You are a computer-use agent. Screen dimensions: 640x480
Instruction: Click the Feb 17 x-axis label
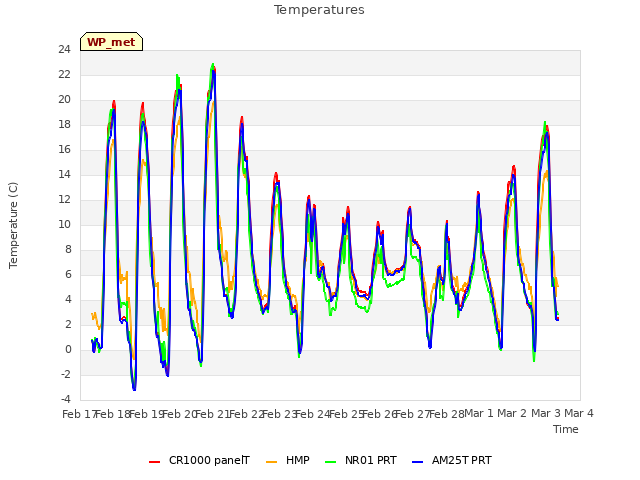[x=79, y=414]
